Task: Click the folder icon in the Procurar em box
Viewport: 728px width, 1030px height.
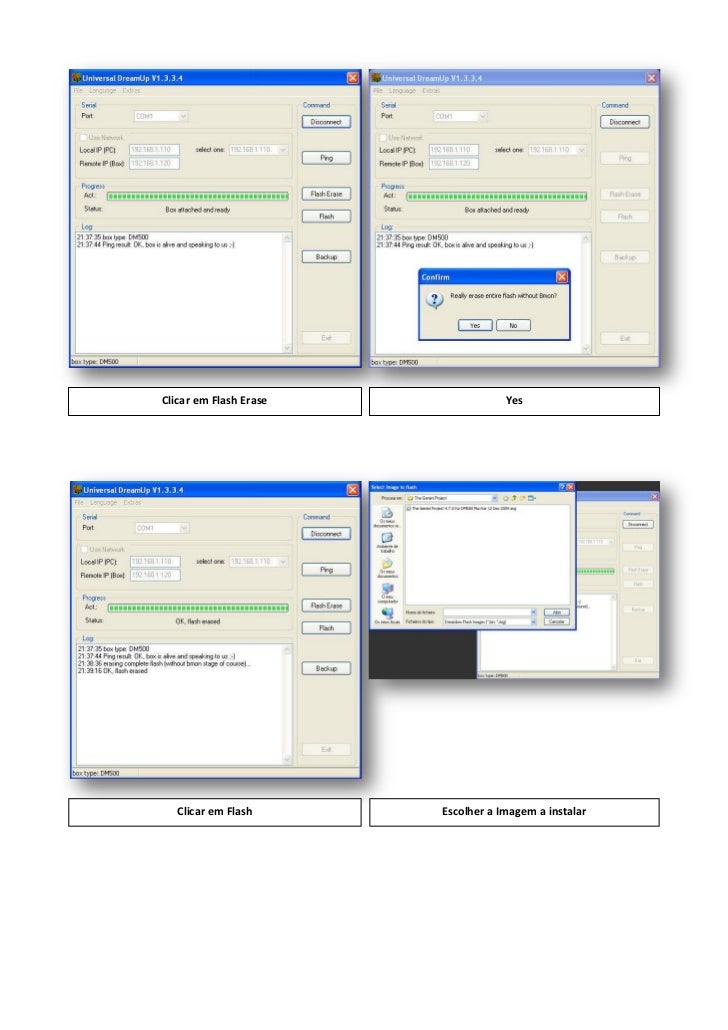Action: 411,498
